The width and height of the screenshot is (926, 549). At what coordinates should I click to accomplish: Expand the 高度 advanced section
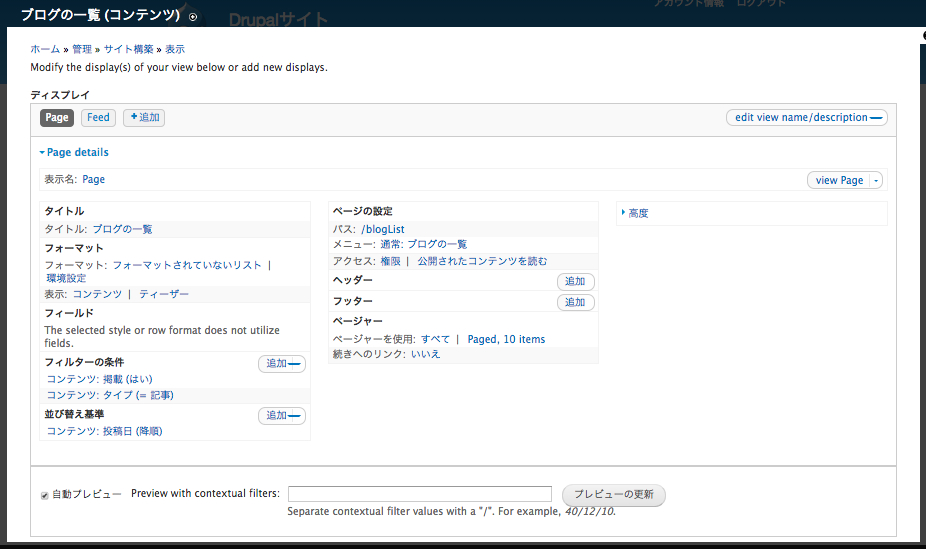[636, 213]
